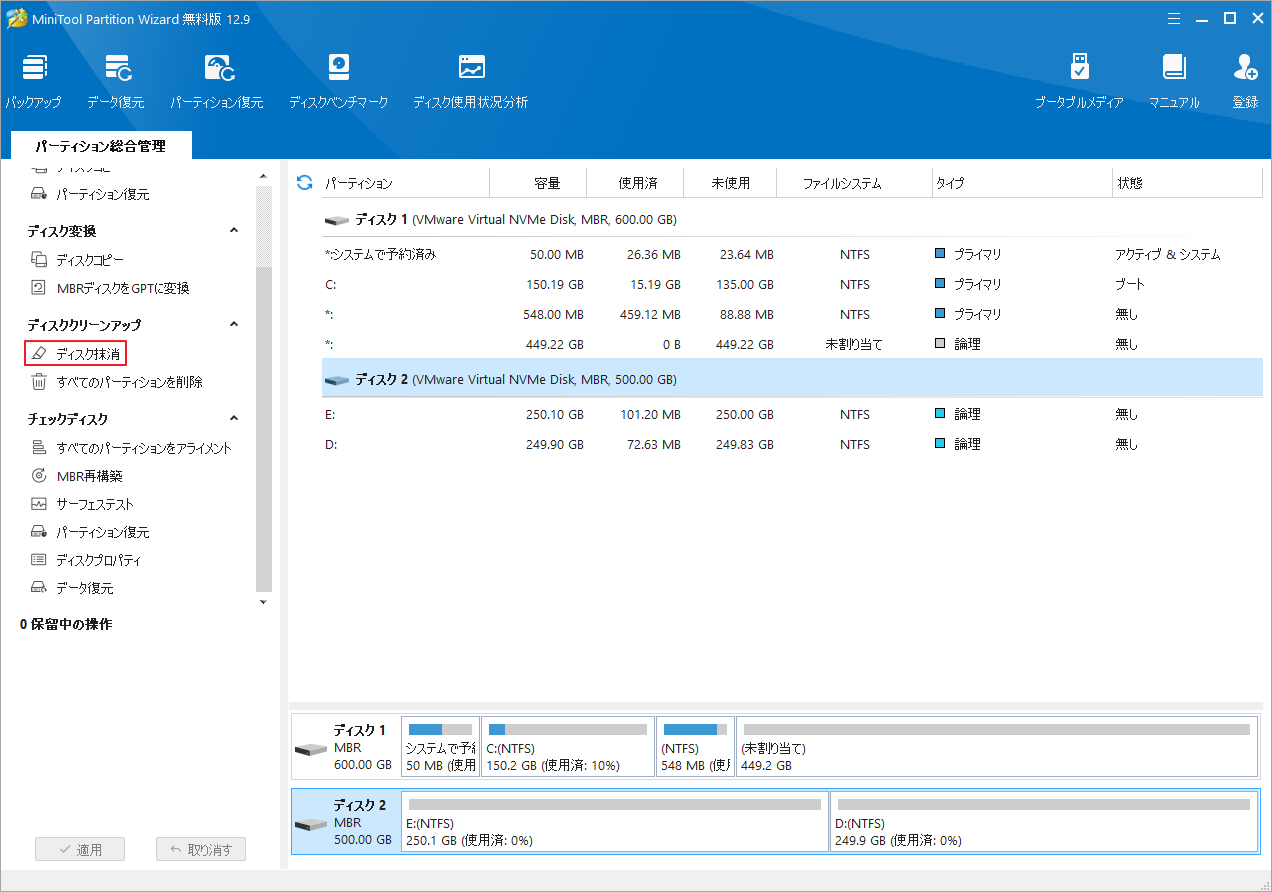Screen dimensions: 1272x892
Task: Switch to パーティション総合管理 tab
Action: pos(100,146)
